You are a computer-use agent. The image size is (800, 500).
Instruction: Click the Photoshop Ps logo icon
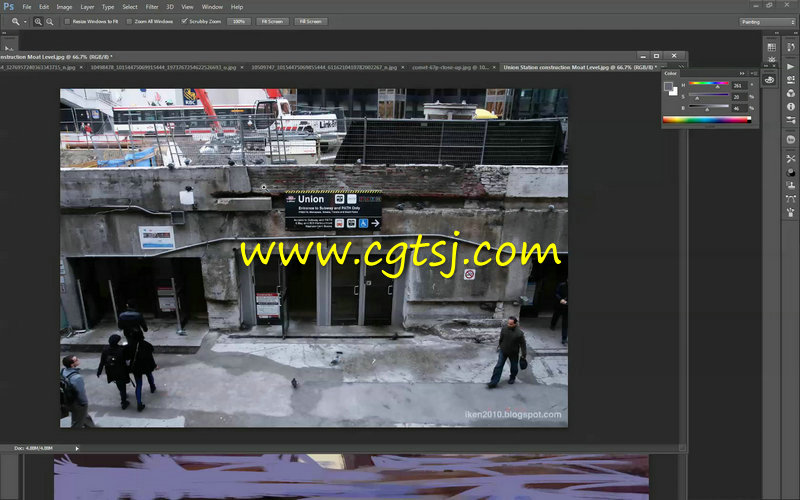pos(9,7)
